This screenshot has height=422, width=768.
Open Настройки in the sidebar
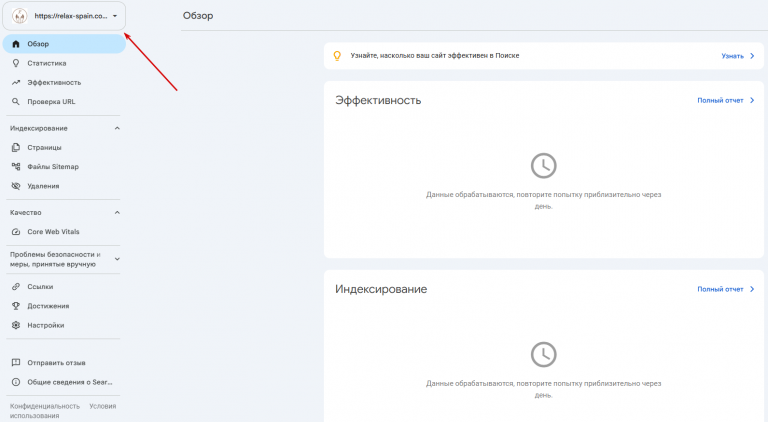[46, 325]
